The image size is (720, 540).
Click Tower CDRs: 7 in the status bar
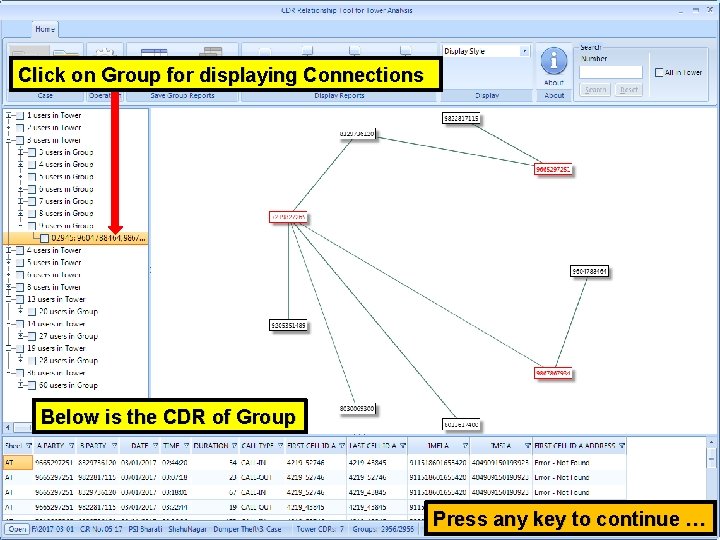(320, 529)
